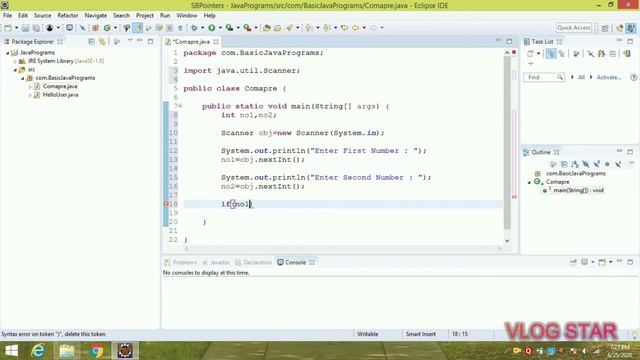The width and height of the screenshot is (640, 360).
Task: Open the Package Explorer View Menu dropdown
Action: click(130, 41)
